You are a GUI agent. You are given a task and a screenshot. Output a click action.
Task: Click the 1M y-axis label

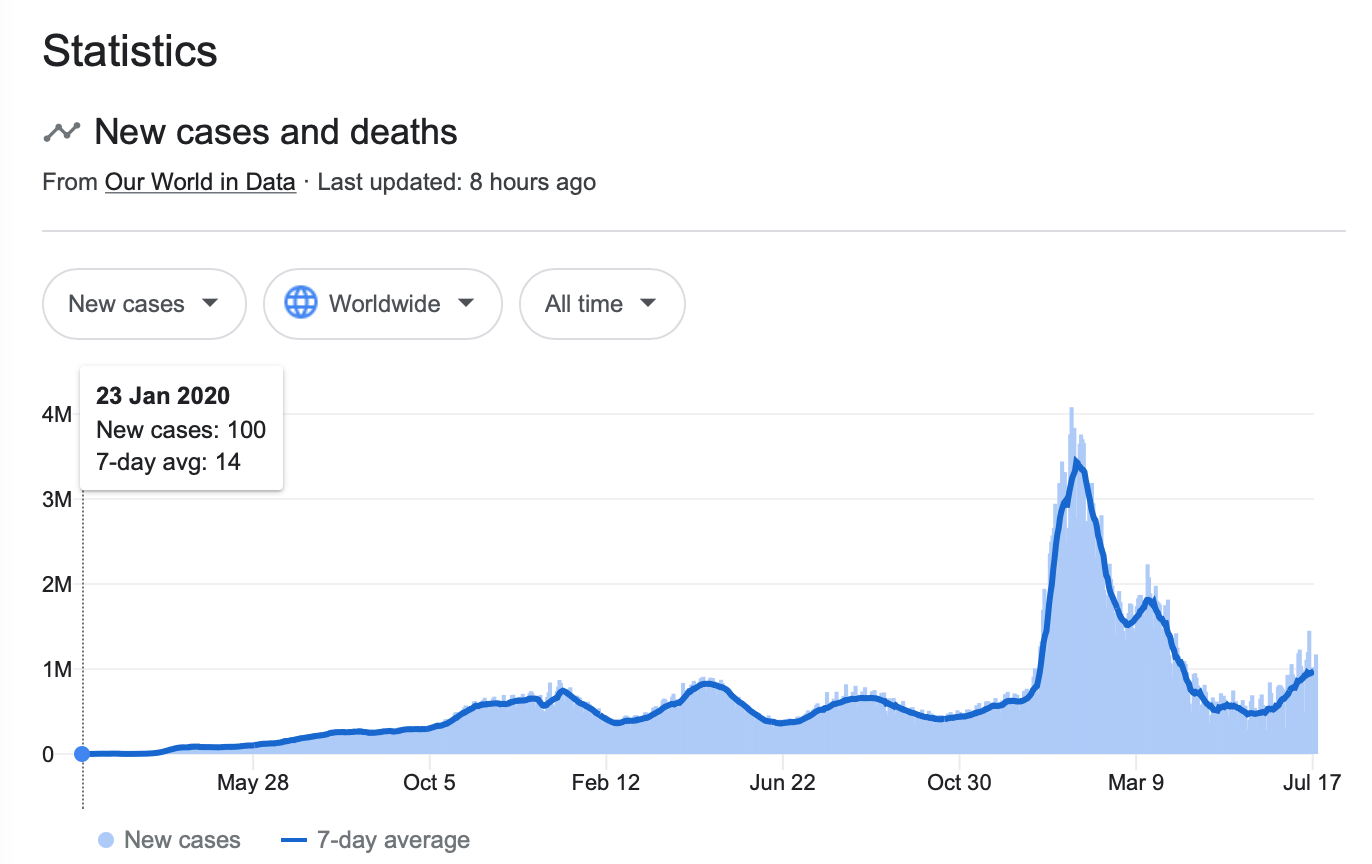click(x=57, y=669)
